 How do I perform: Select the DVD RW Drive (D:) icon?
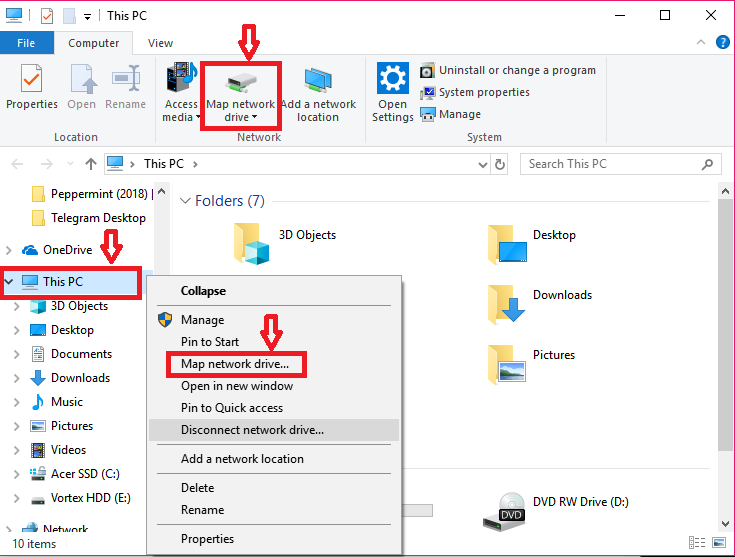point(504,512)
